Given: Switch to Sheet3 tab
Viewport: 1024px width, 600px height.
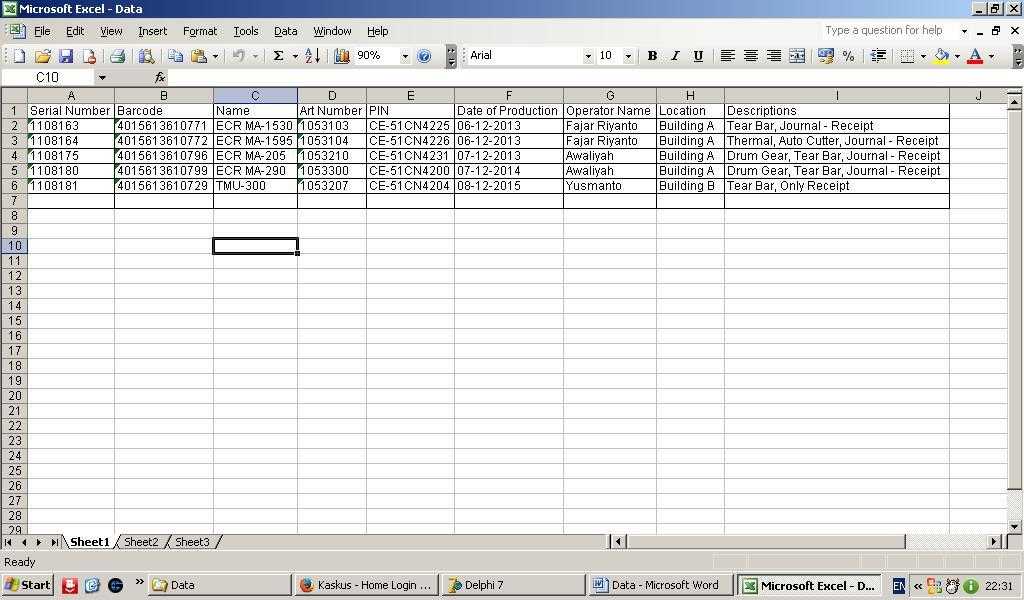Looking at the screenshot, I should pos(192,542).
